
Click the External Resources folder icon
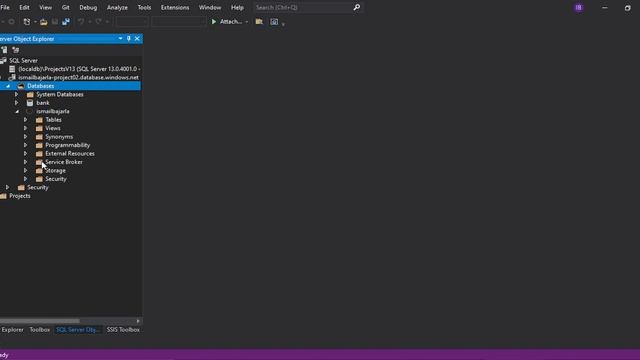(x=39, y=154)
